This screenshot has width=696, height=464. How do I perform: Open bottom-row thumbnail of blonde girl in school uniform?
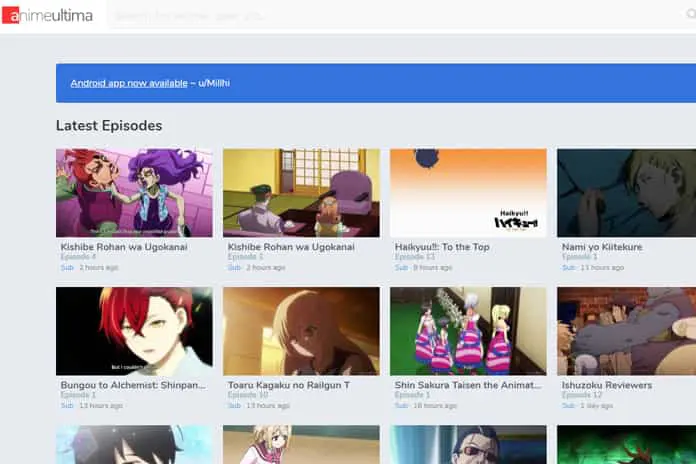pos(301,444)
